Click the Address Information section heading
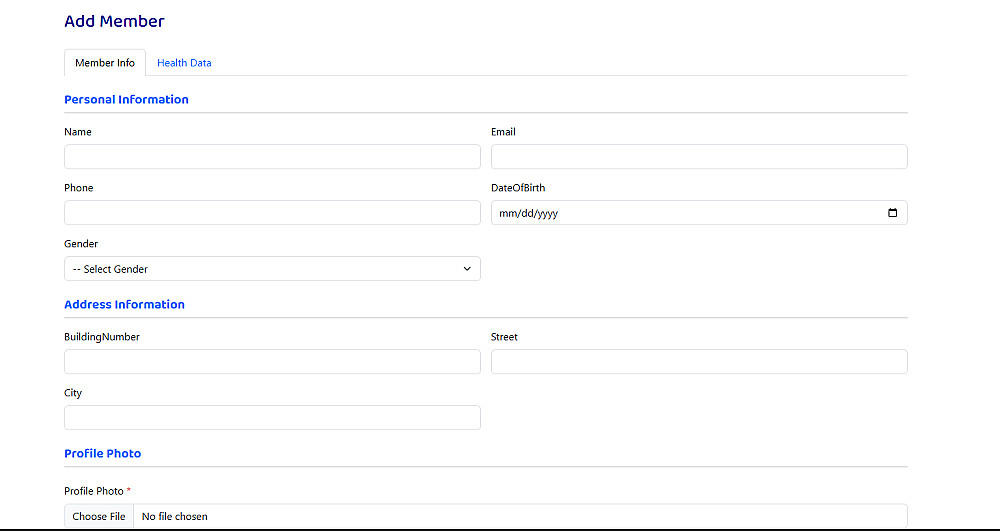This screenshot has height=531, width=1000. [x=124, y=305]
